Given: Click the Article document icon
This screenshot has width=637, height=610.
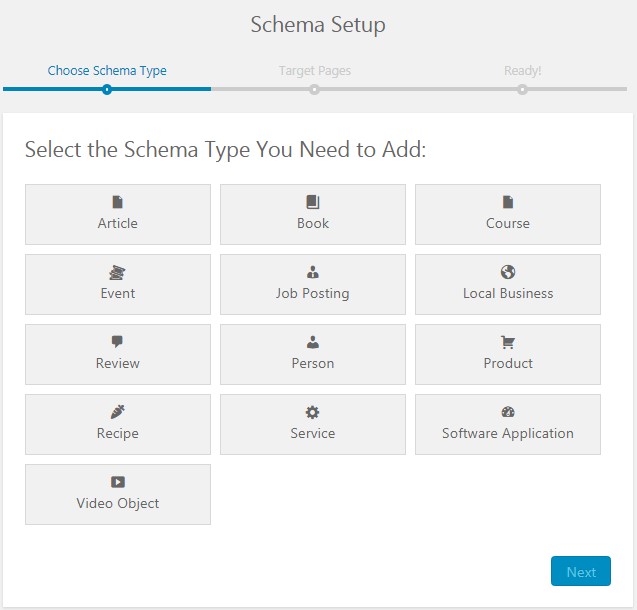Looking at the screenshot, I should point(118,202).
